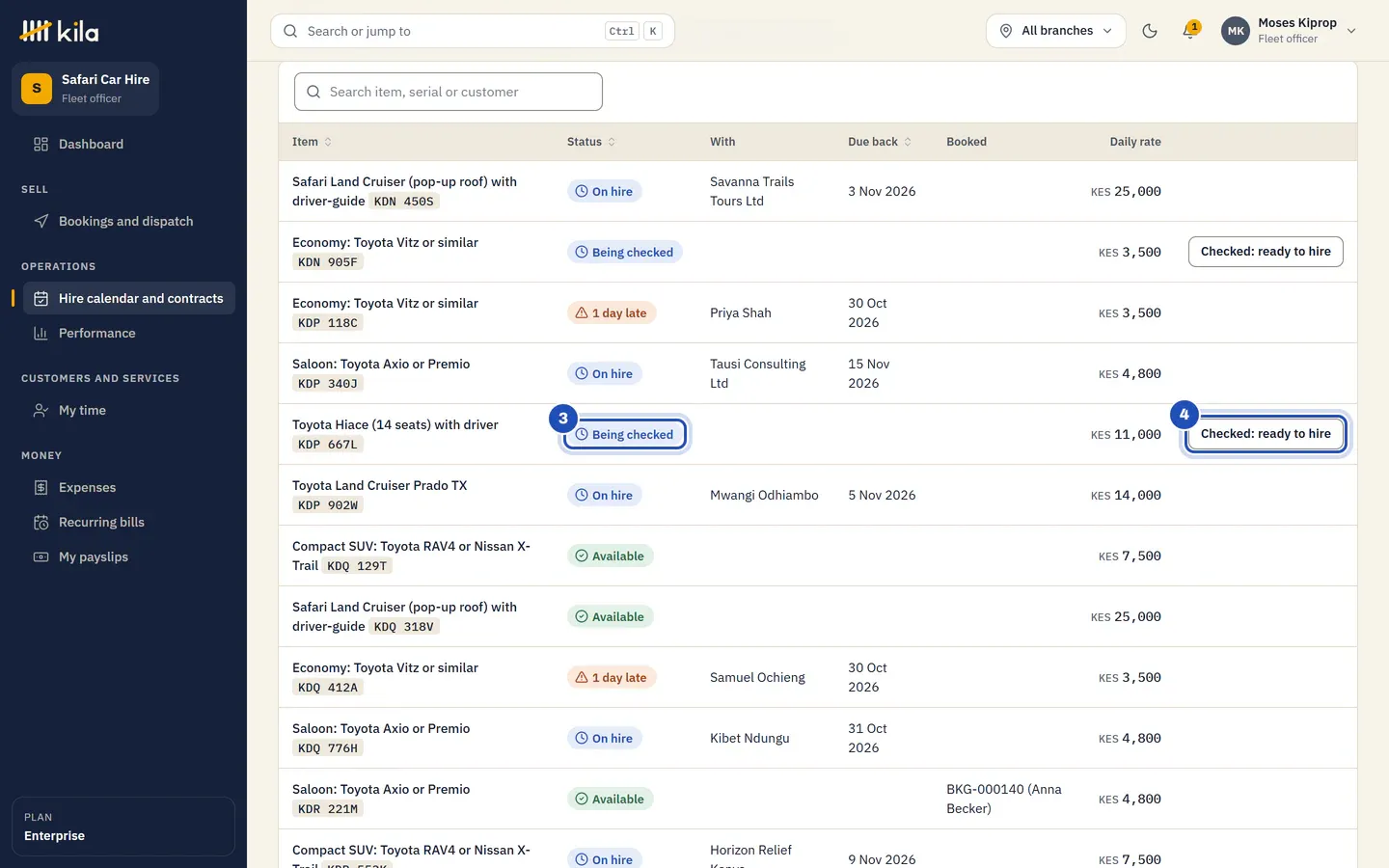Open Expenses page

(128, 487)
